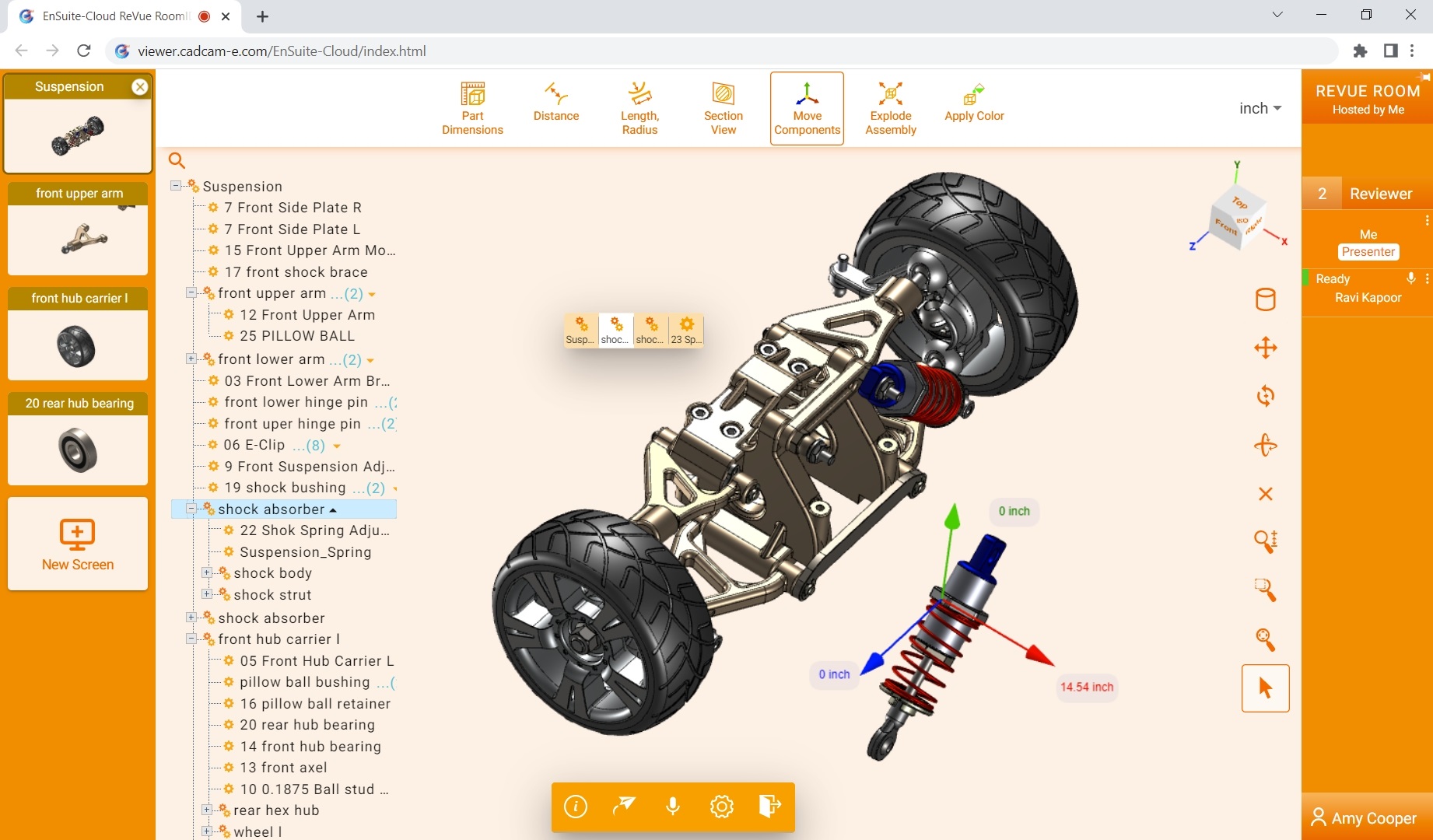This screenshot has height=840, width=1433.
Task: Toggle the microphone in bottom bar
Action: 673,807
